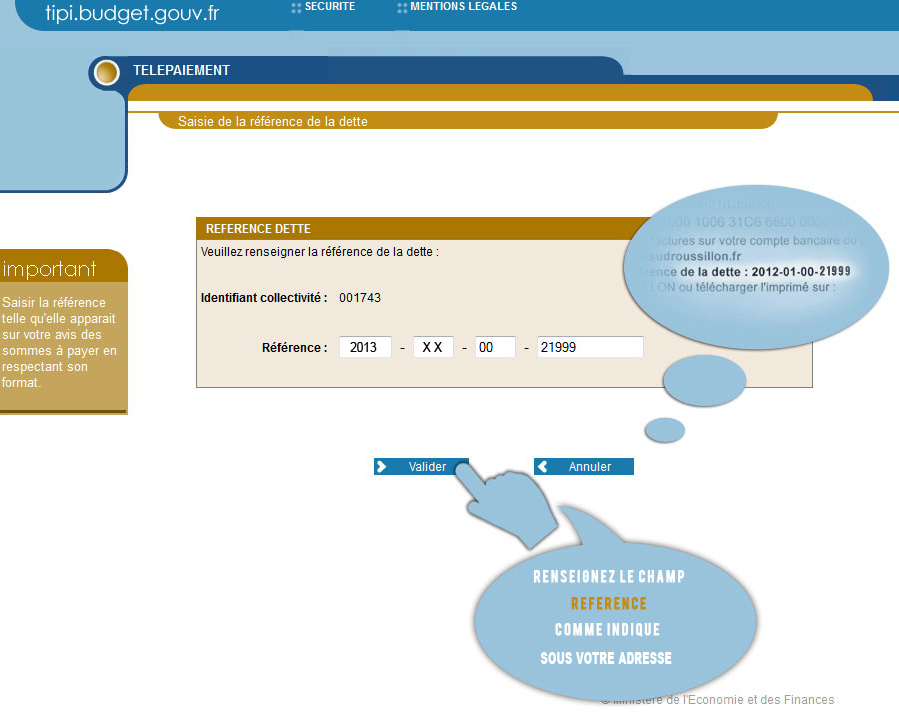Image resolution: width=899 pixels, height=720 pixels.
Task: Go to the tipi.budget.gouv.fr home logo
Action: pyautogui.click(x=132, y=14)
